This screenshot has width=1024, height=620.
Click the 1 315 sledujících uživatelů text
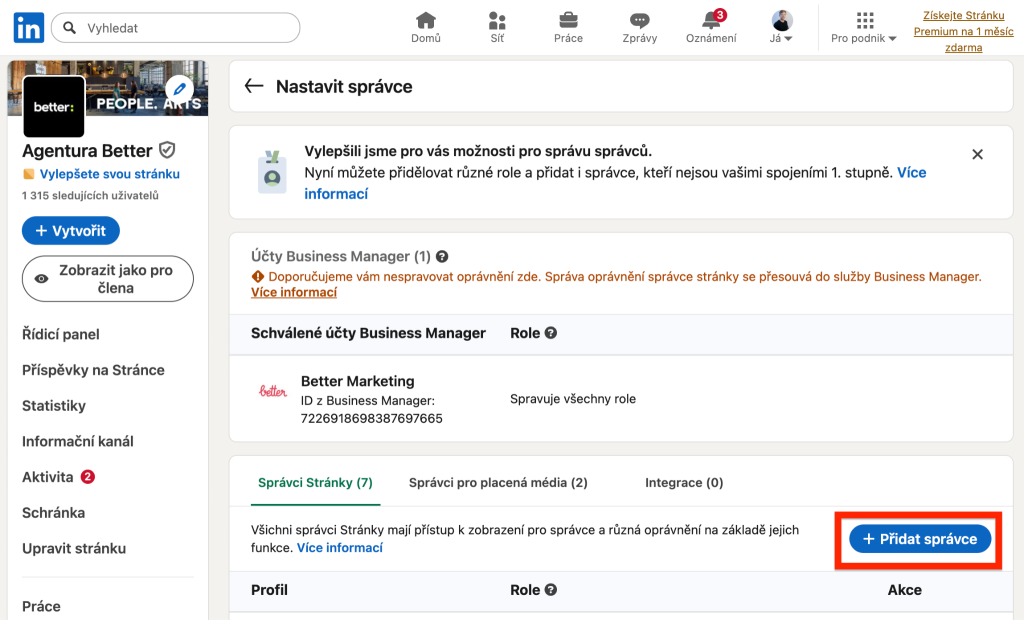click(x=90, y=195)
